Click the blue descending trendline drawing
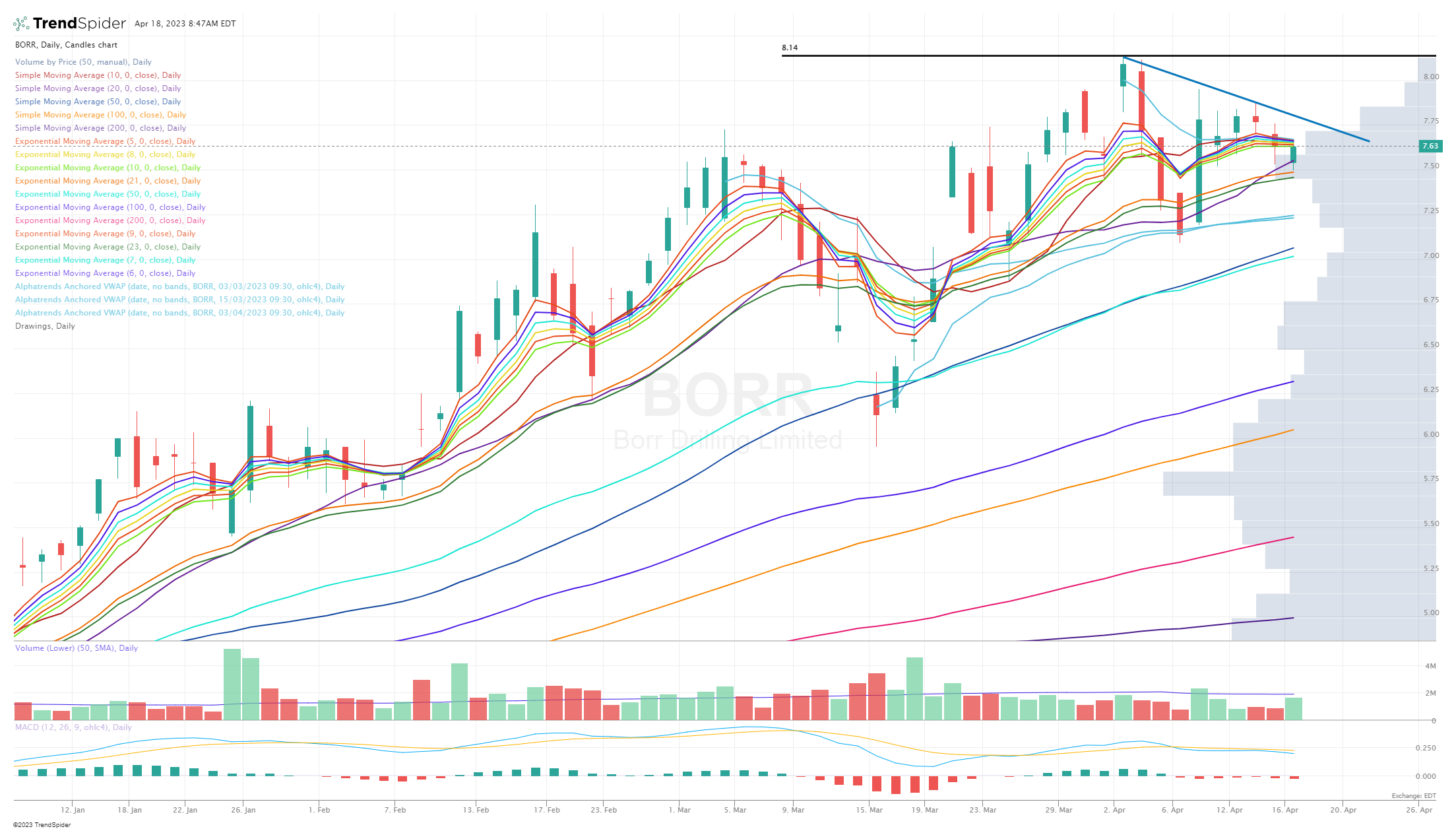 1246,99
